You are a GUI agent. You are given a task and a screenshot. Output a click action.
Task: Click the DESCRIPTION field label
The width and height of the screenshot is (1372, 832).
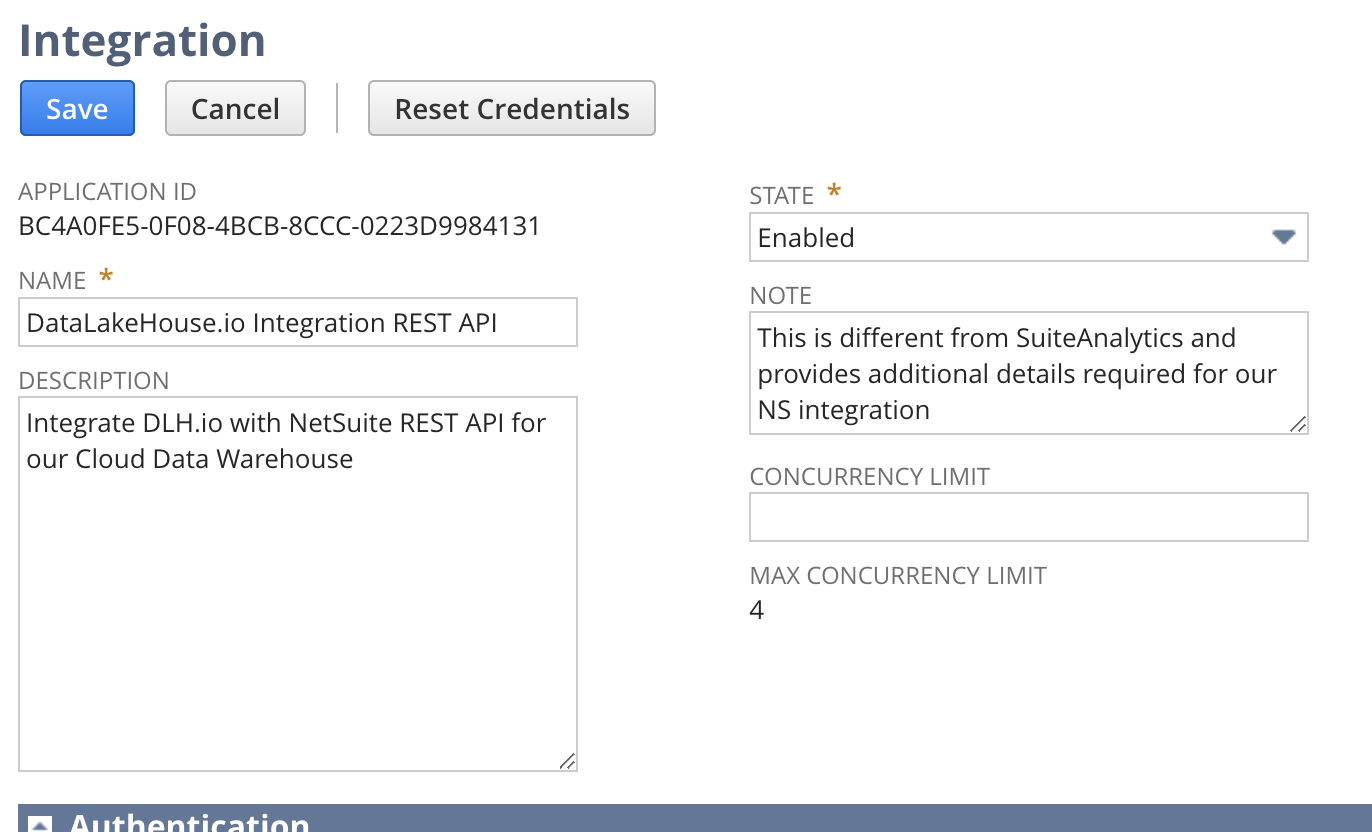coord(94,381)
